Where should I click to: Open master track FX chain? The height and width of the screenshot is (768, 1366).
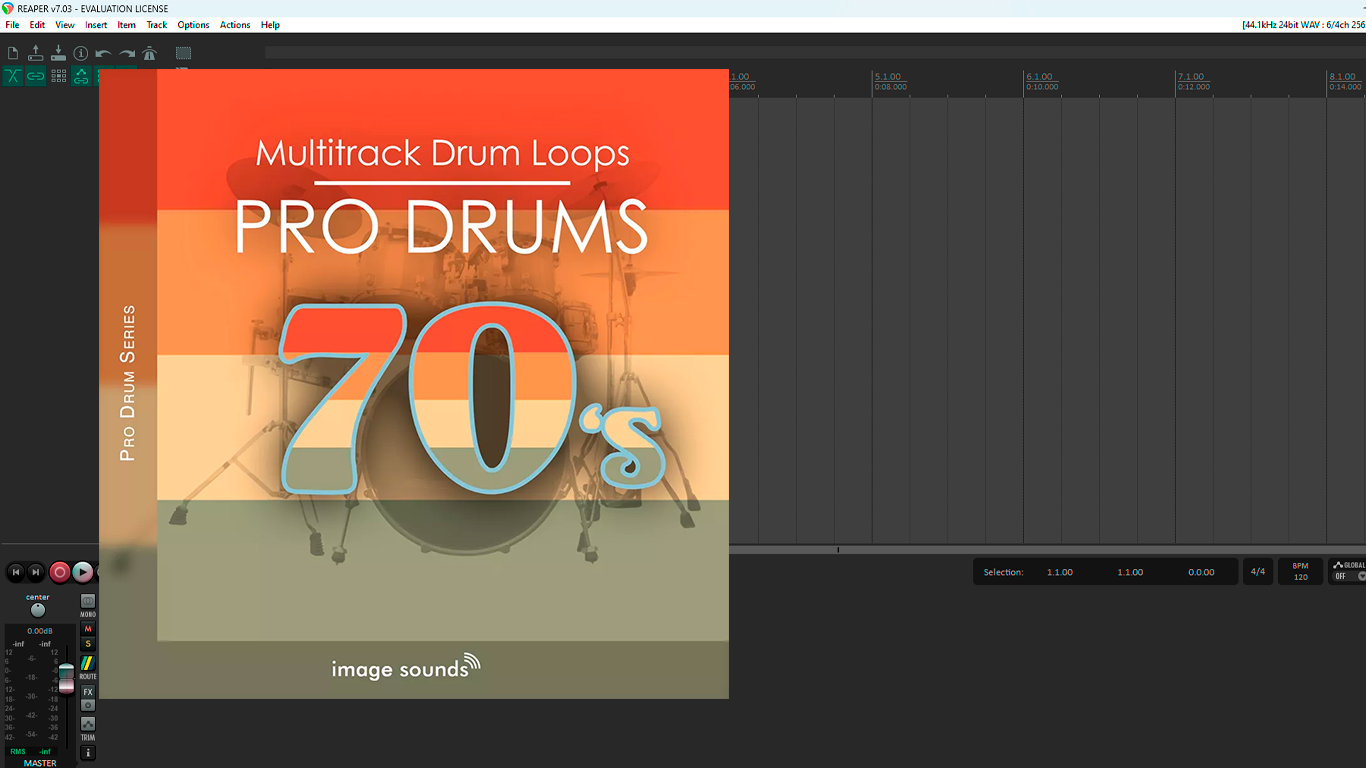pyautogui.click(x=88, y=692)
